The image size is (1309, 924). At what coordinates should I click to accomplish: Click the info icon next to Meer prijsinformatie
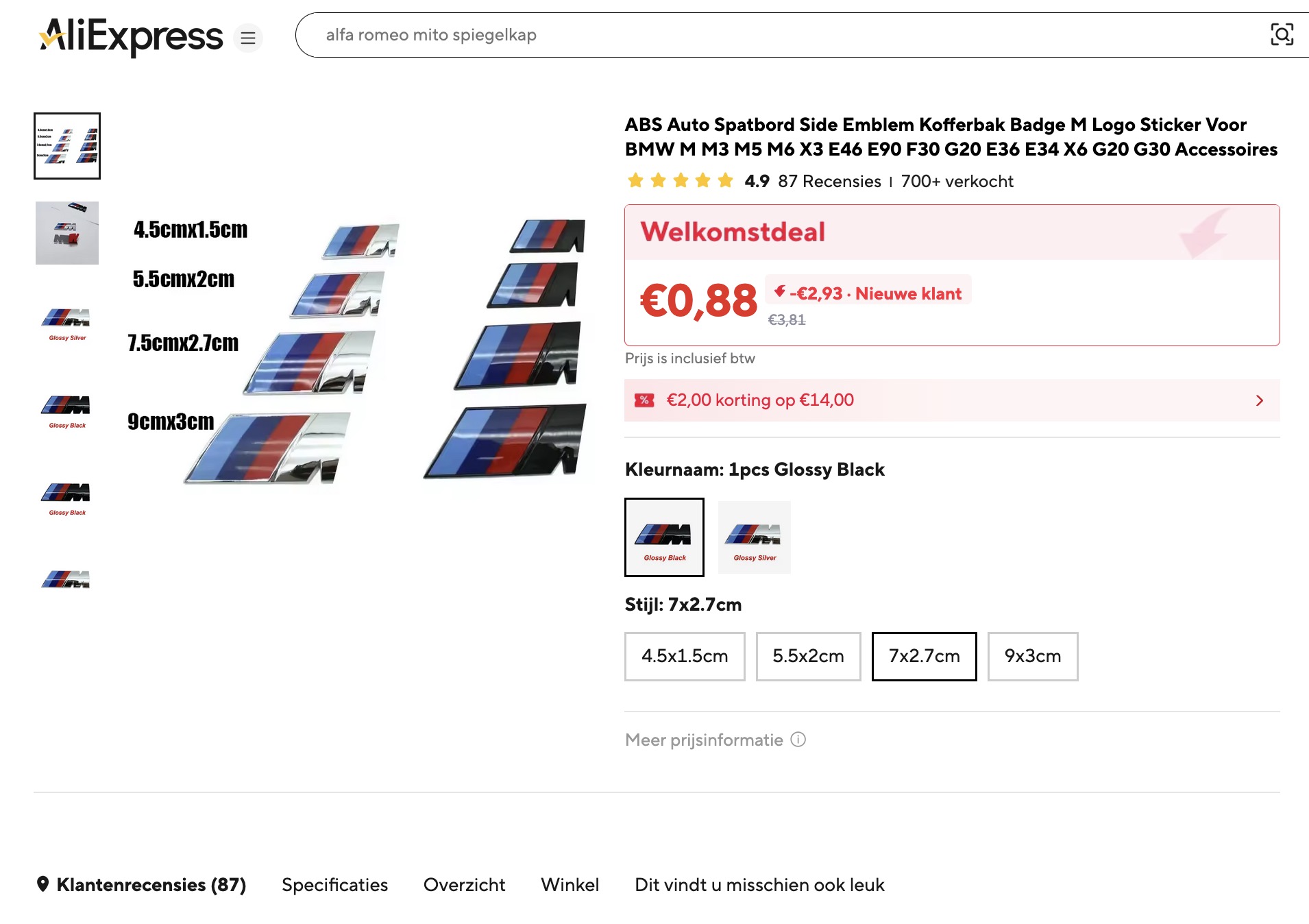[797, 739]
